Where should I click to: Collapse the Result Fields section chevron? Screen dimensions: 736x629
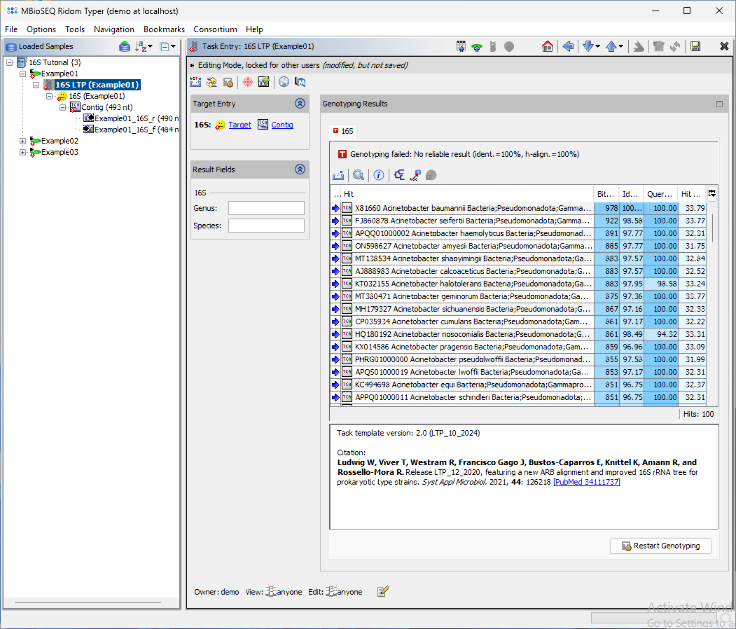[x=300, y=169]
